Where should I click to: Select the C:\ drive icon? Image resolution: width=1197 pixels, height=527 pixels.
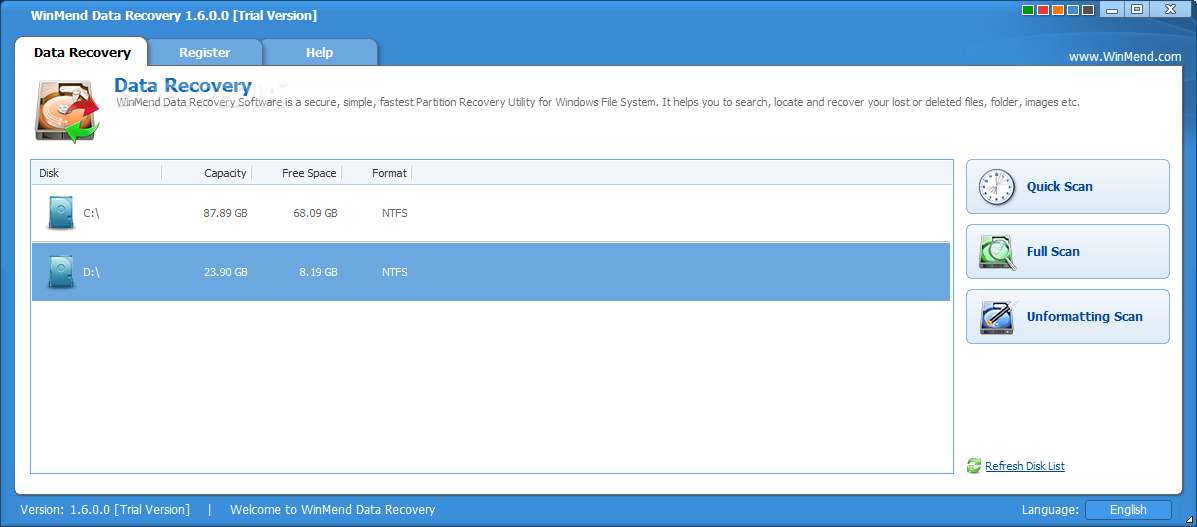coord(60,213)
